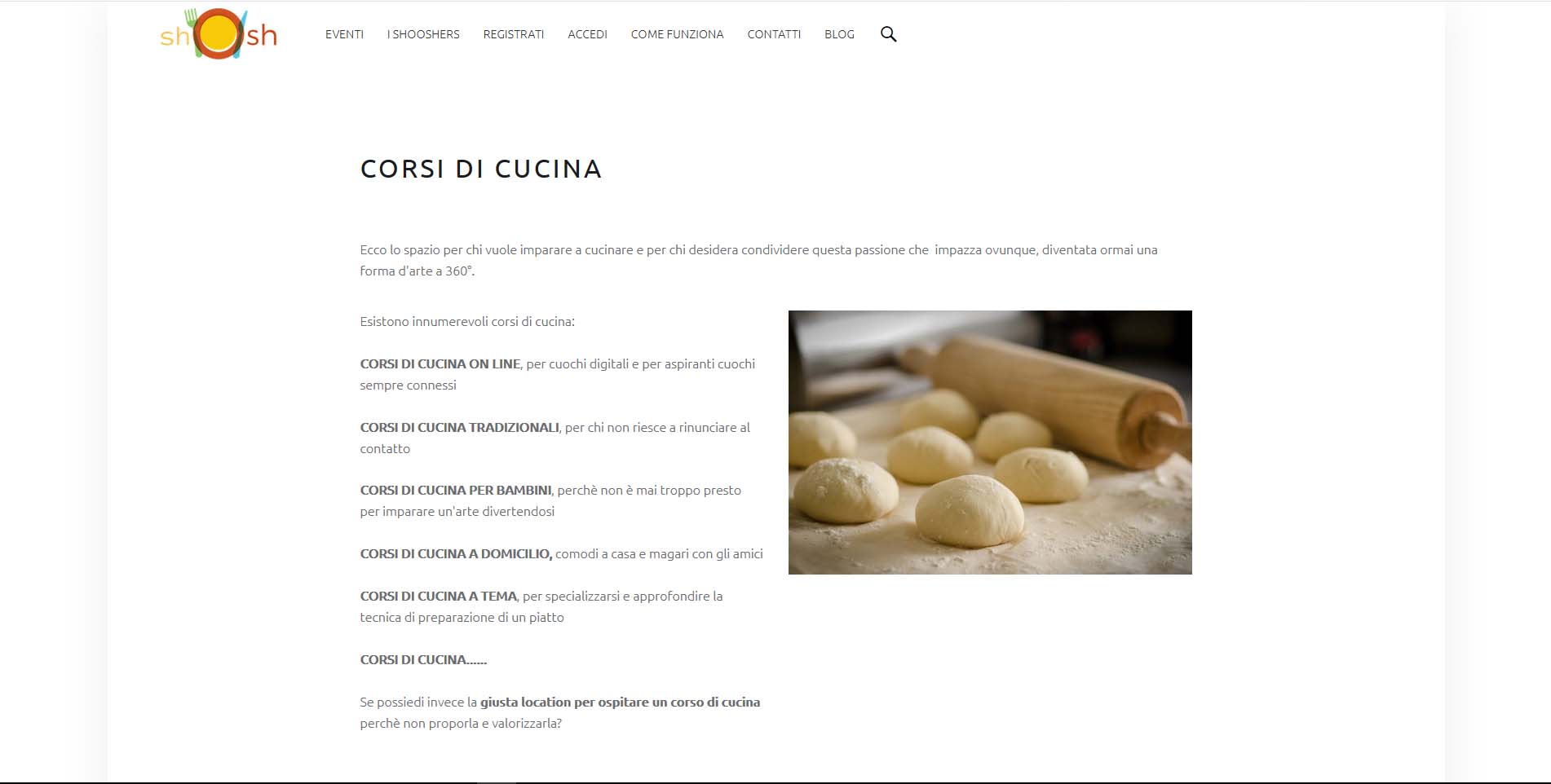Click the 'Esistono innumerevoli corsi di cucina' line
Screen dimensions: 1551x784
click(467, 322)
